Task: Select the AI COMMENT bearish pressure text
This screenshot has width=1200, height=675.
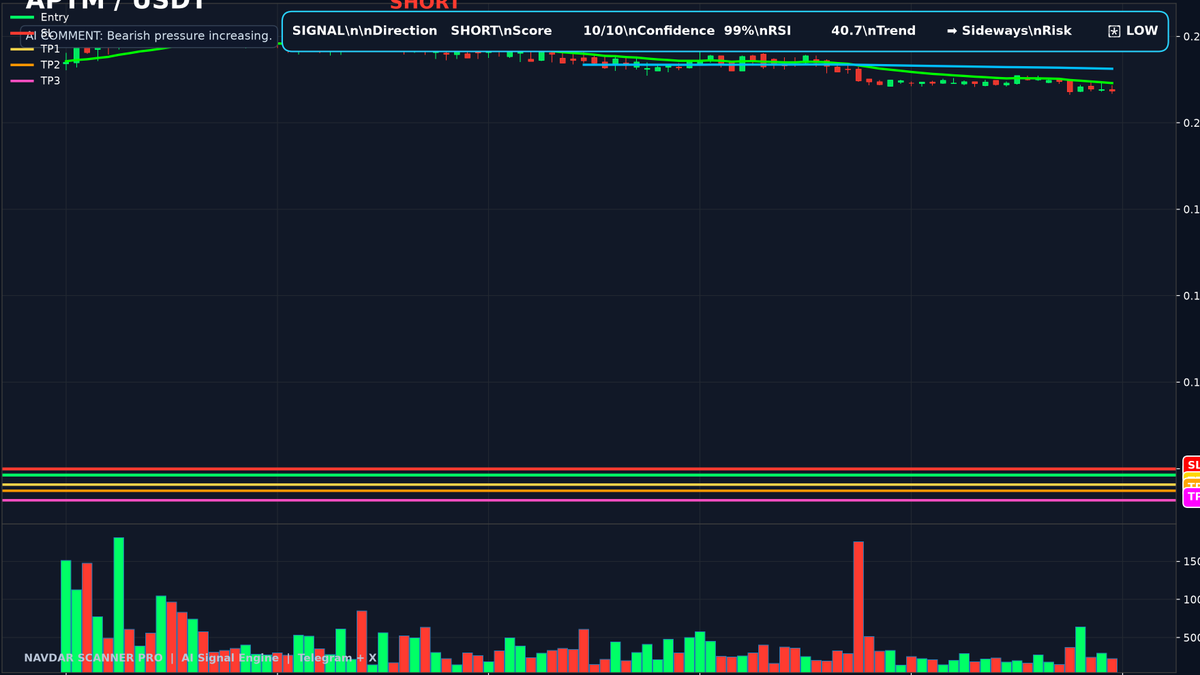Action: click(149, 36)
